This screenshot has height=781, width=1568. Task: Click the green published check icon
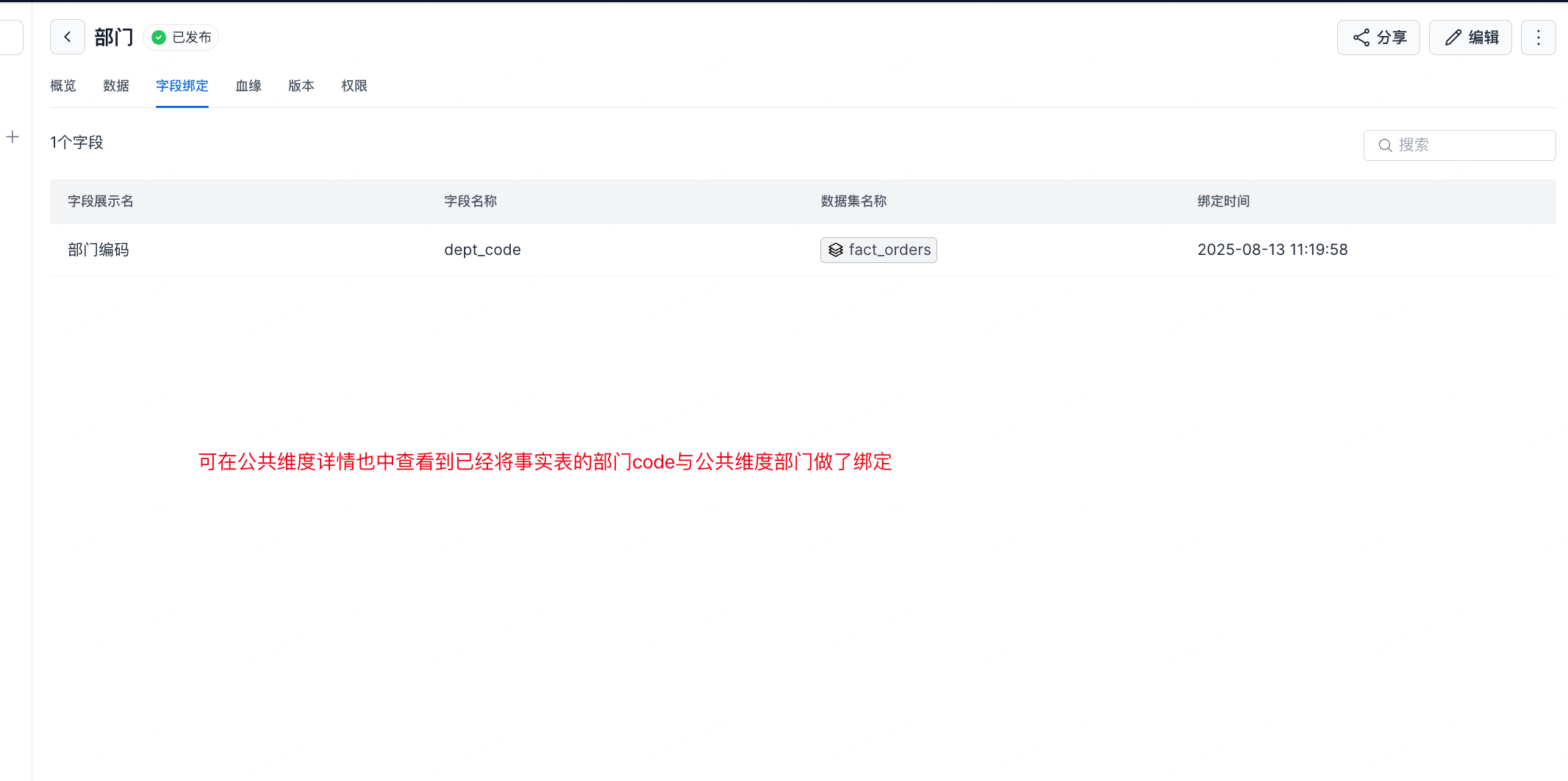159,37
